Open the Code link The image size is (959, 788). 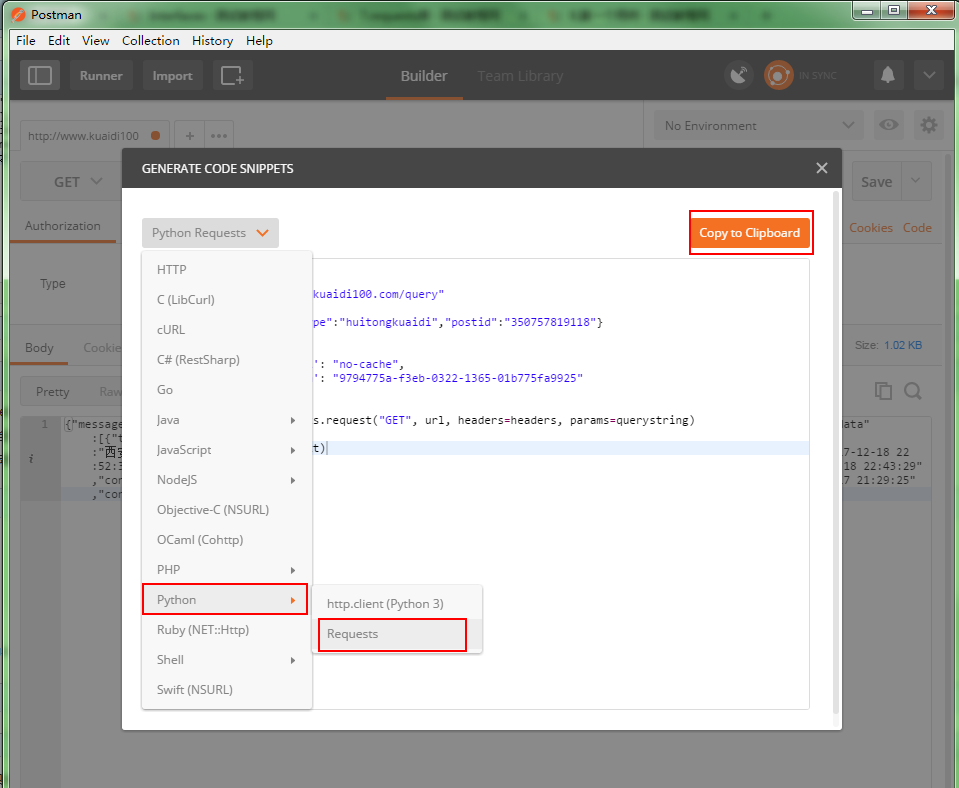pyautogui.click(x=917, y=228)
